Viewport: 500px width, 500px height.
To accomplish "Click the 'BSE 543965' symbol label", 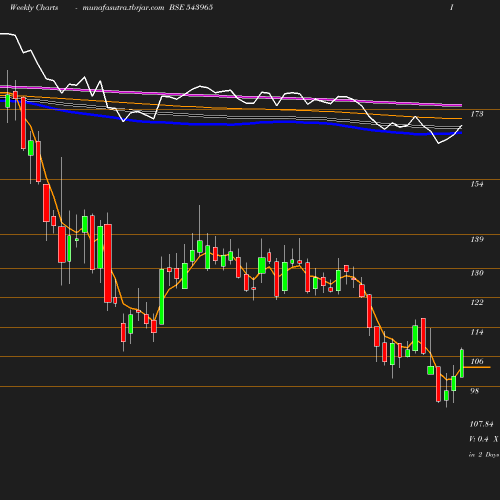I will point(191,7).
